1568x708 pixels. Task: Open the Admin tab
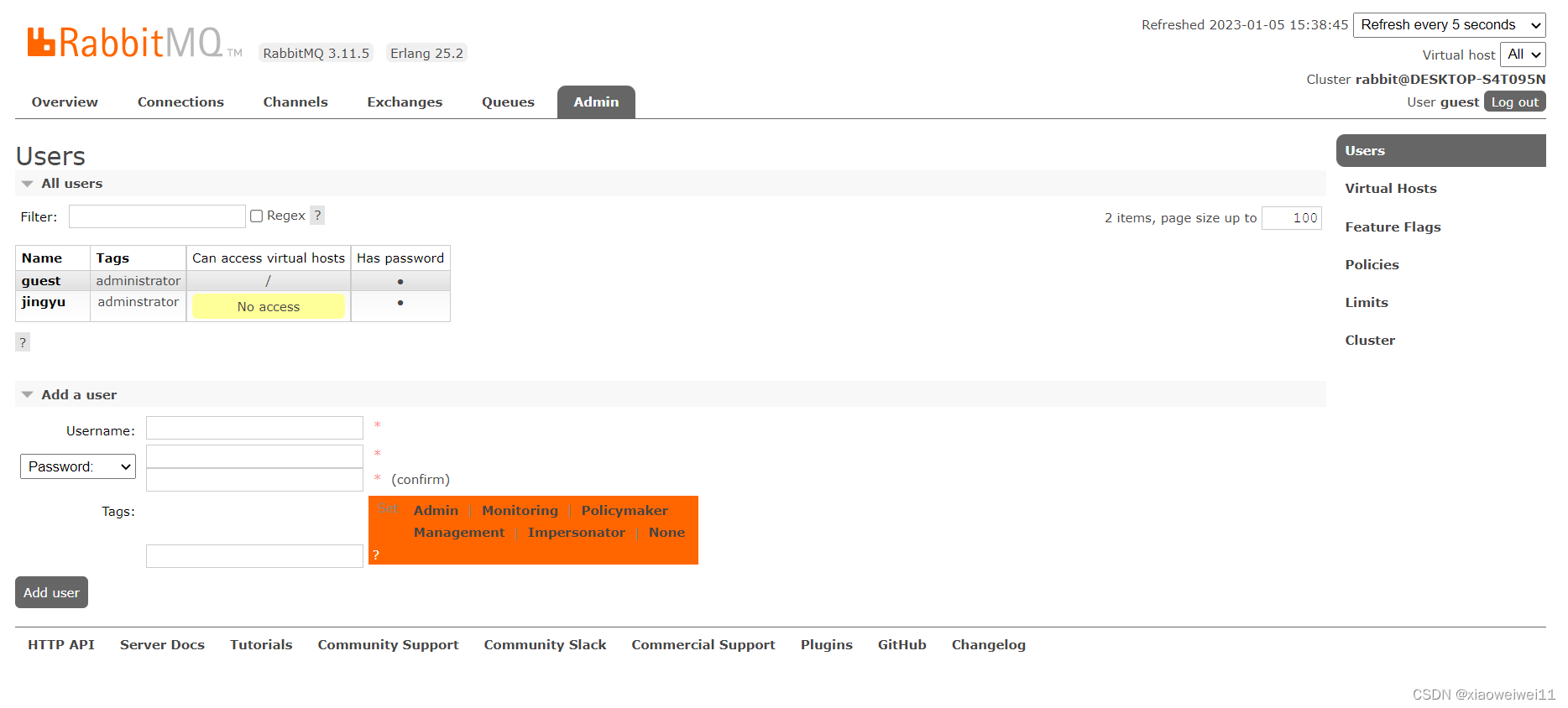(x=596, y=102)
